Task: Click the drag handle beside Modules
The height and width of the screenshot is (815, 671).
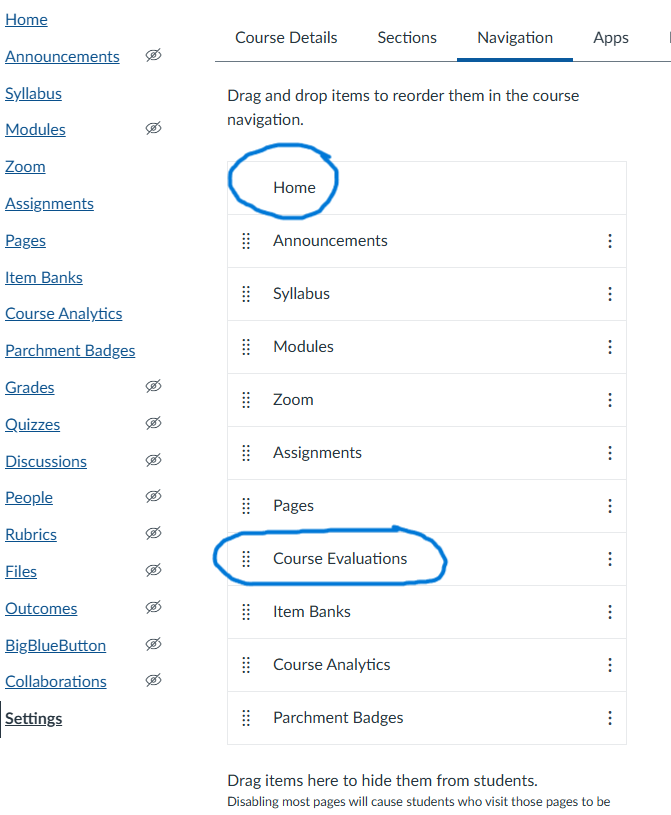Action: (x=246, y=347)
